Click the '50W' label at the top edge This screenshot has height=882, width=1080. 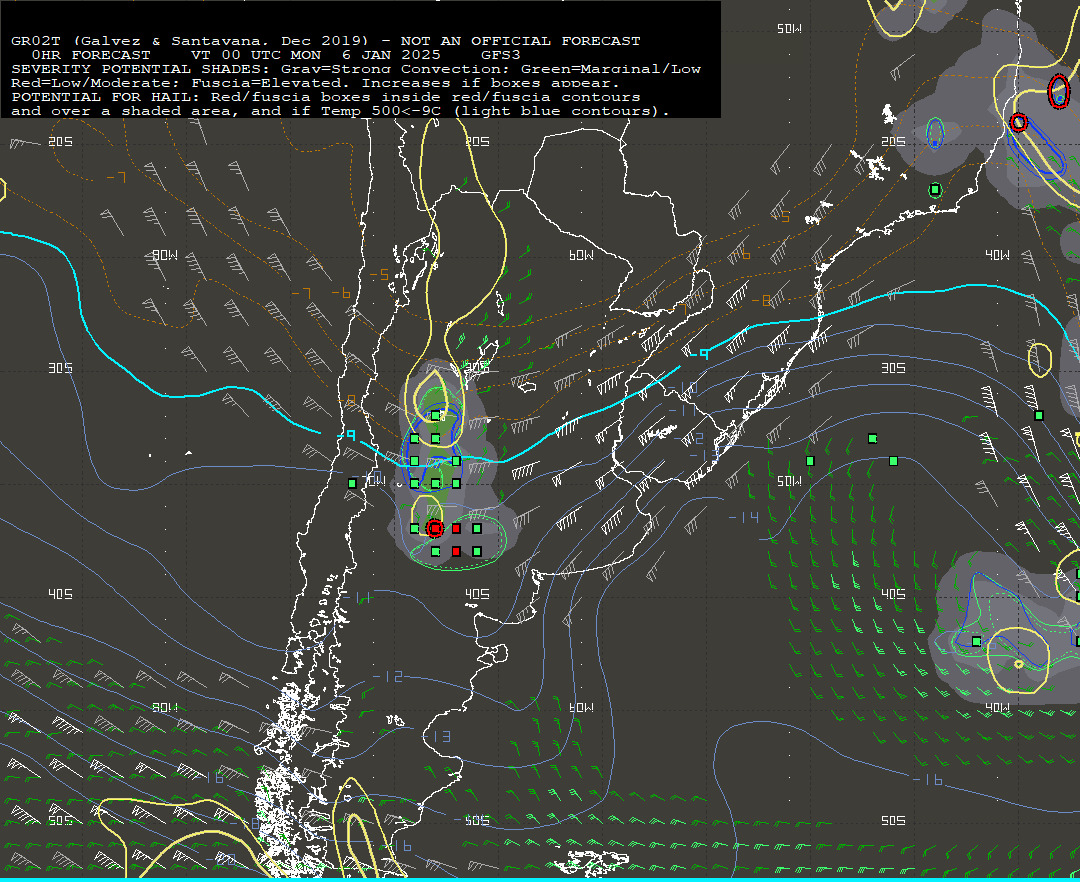[789, 29]
